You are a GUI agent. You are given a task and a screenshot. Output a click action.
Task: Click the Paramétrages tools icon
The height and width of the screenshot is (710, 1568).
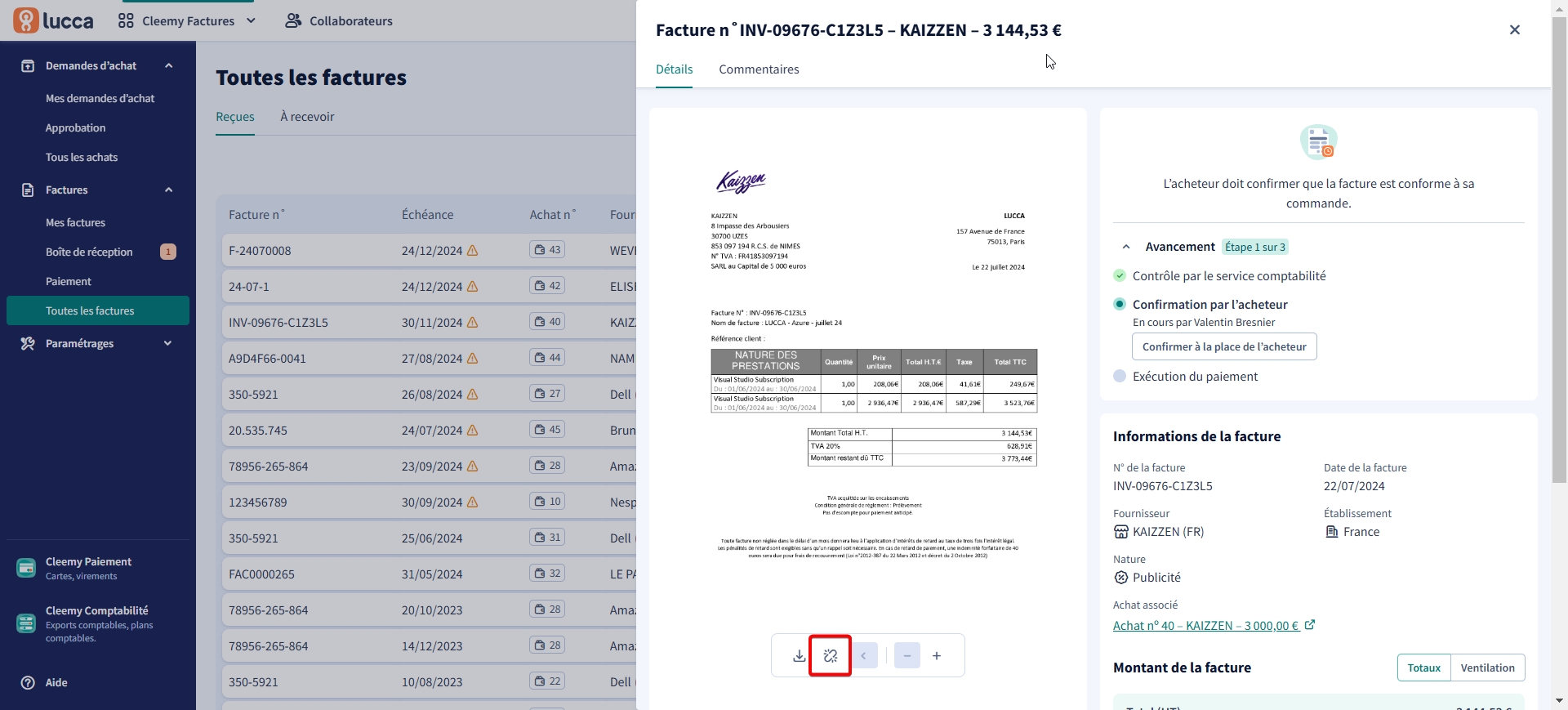[28, 343]
